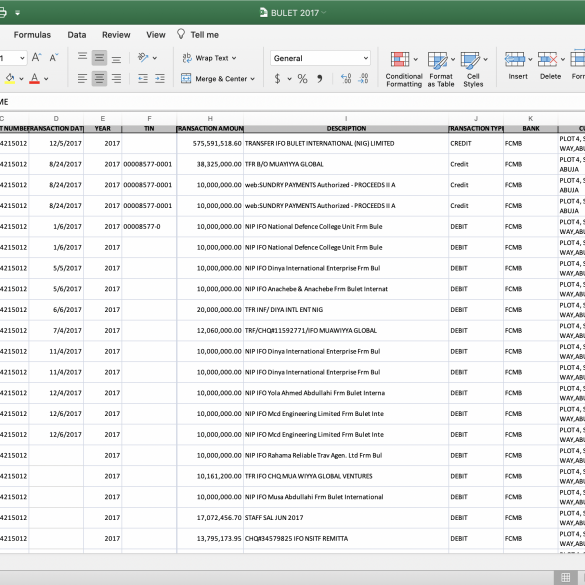585x585 pixels.
Task: Align text left
Action: [82, 78]
